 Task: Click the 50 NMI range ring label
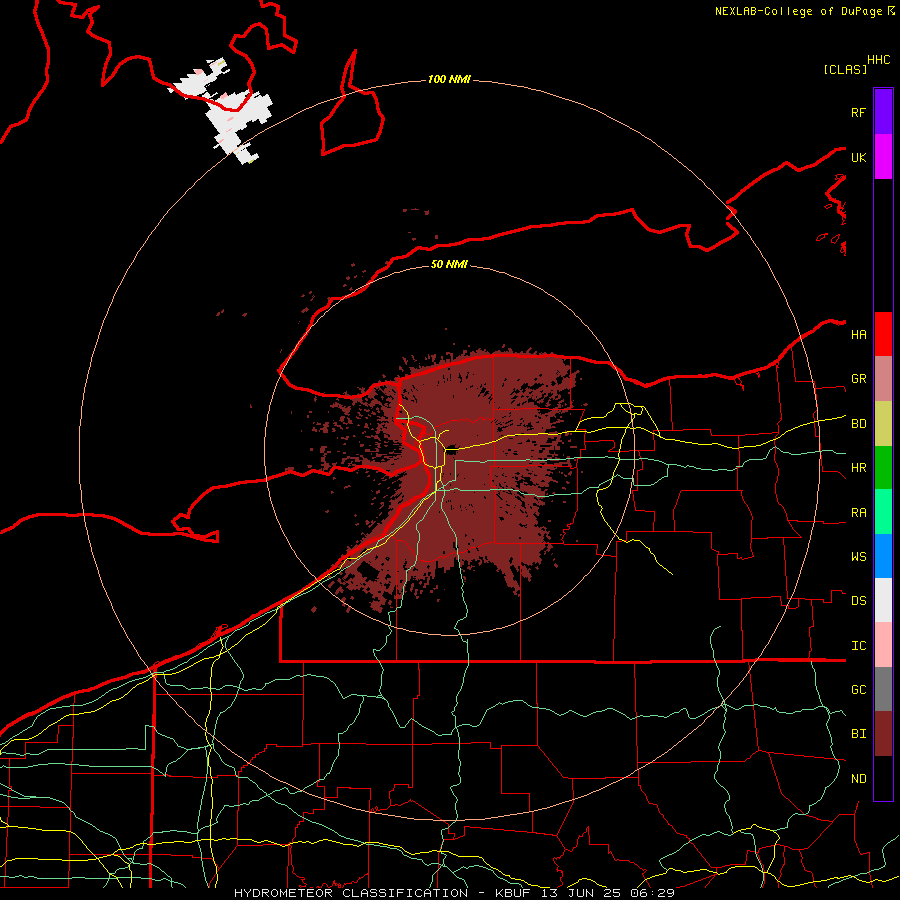pyautogui.click(x=449, y=264)
